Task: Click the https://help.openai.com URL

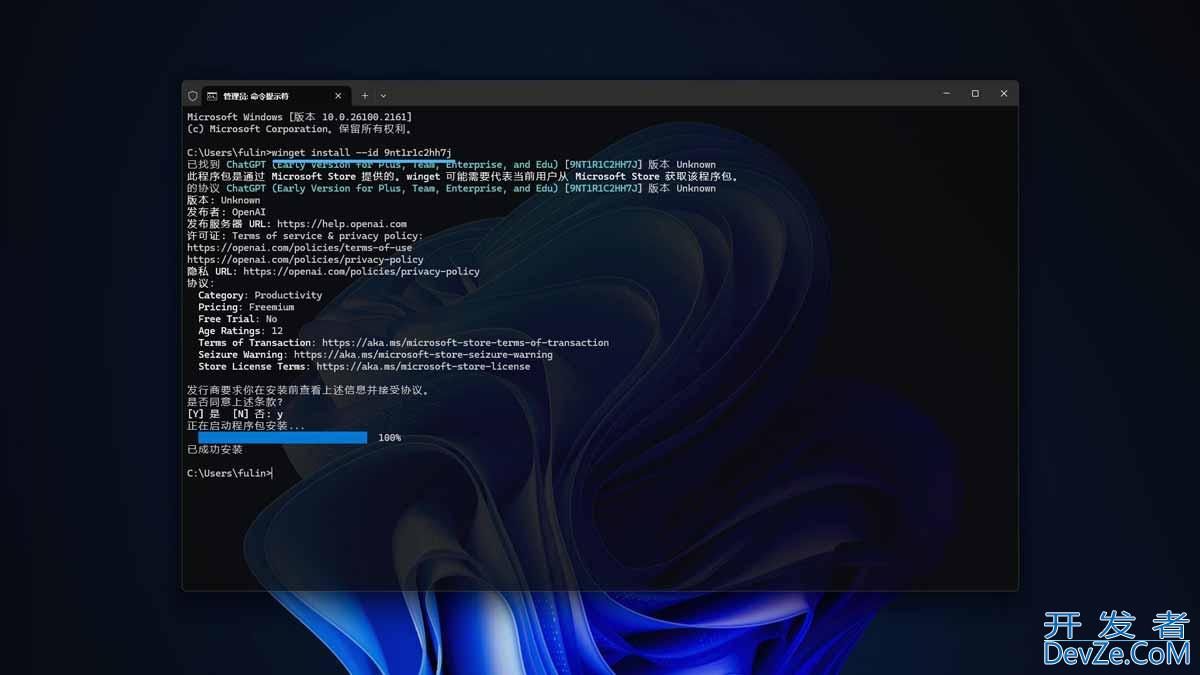Action: pyautogui.click(x=342, y=224)
